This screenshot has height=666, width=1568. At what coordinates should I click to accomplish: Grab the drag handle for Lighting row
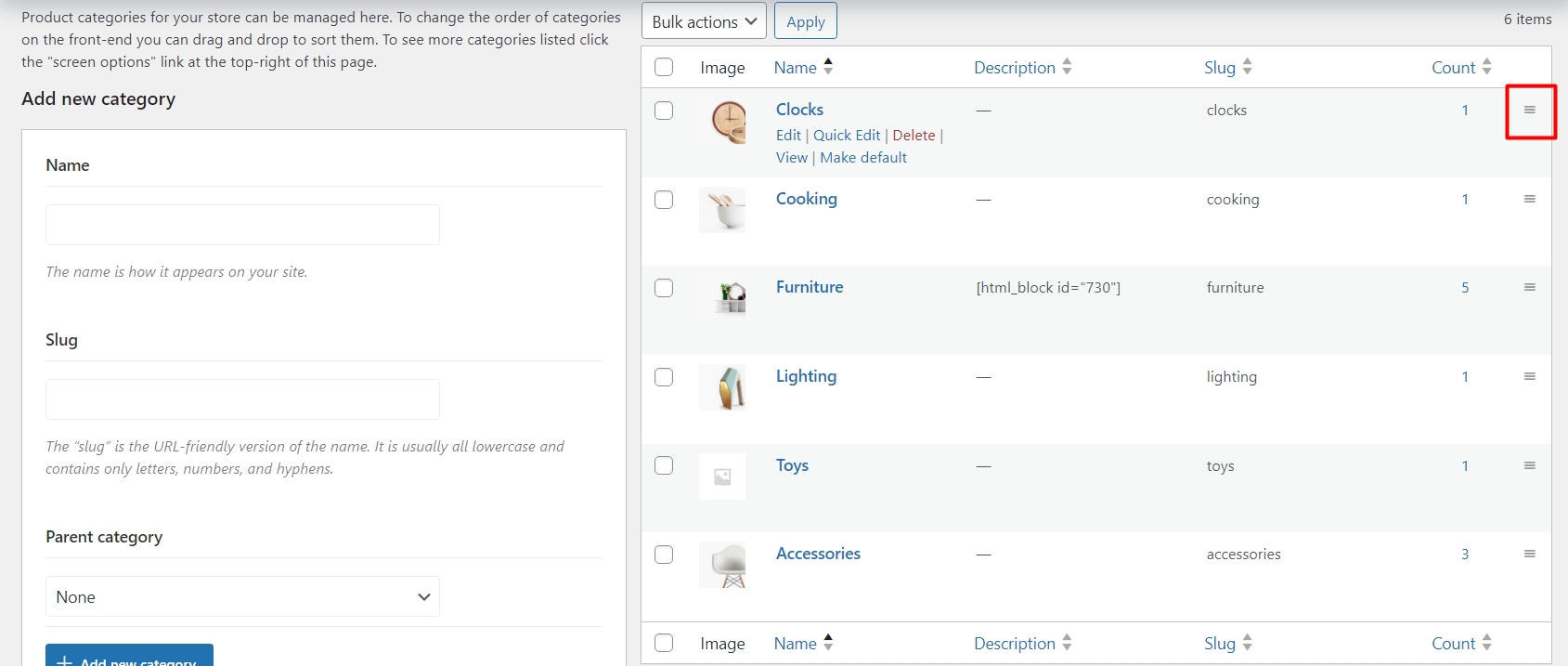[1529, 376]
